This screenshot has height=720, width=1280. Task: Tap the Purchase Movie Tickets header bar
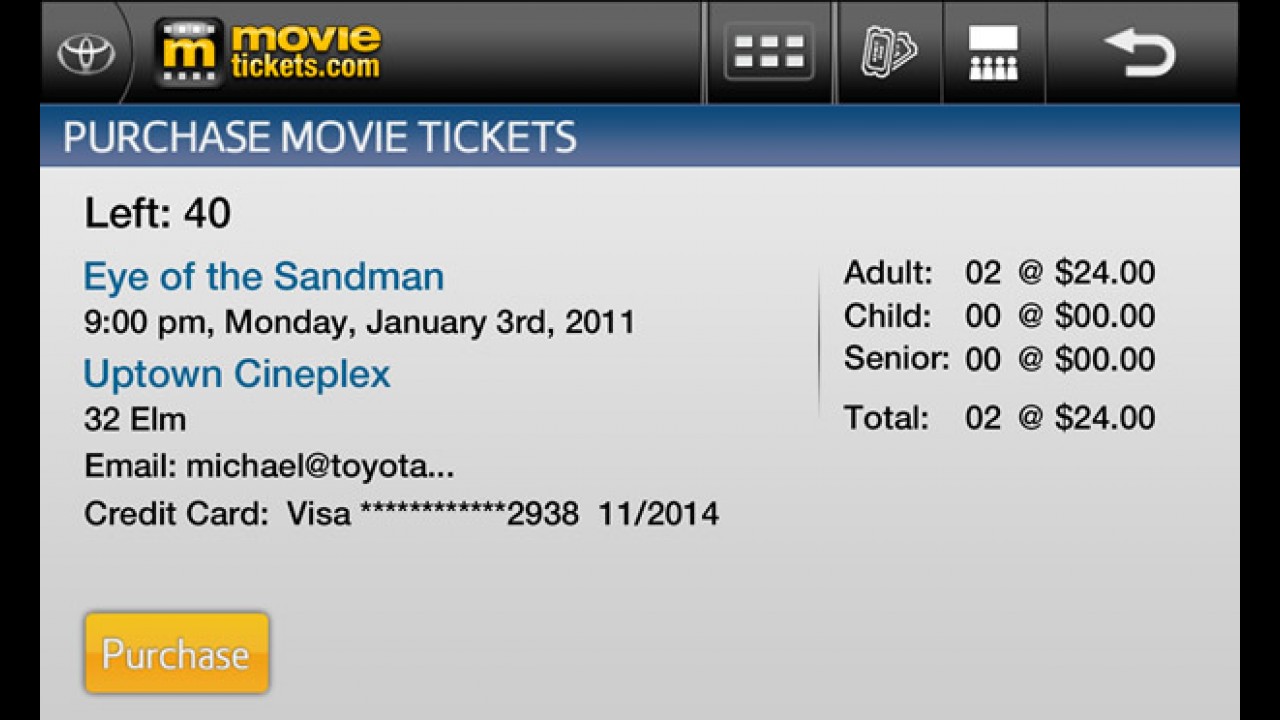[x=640, y=137]
